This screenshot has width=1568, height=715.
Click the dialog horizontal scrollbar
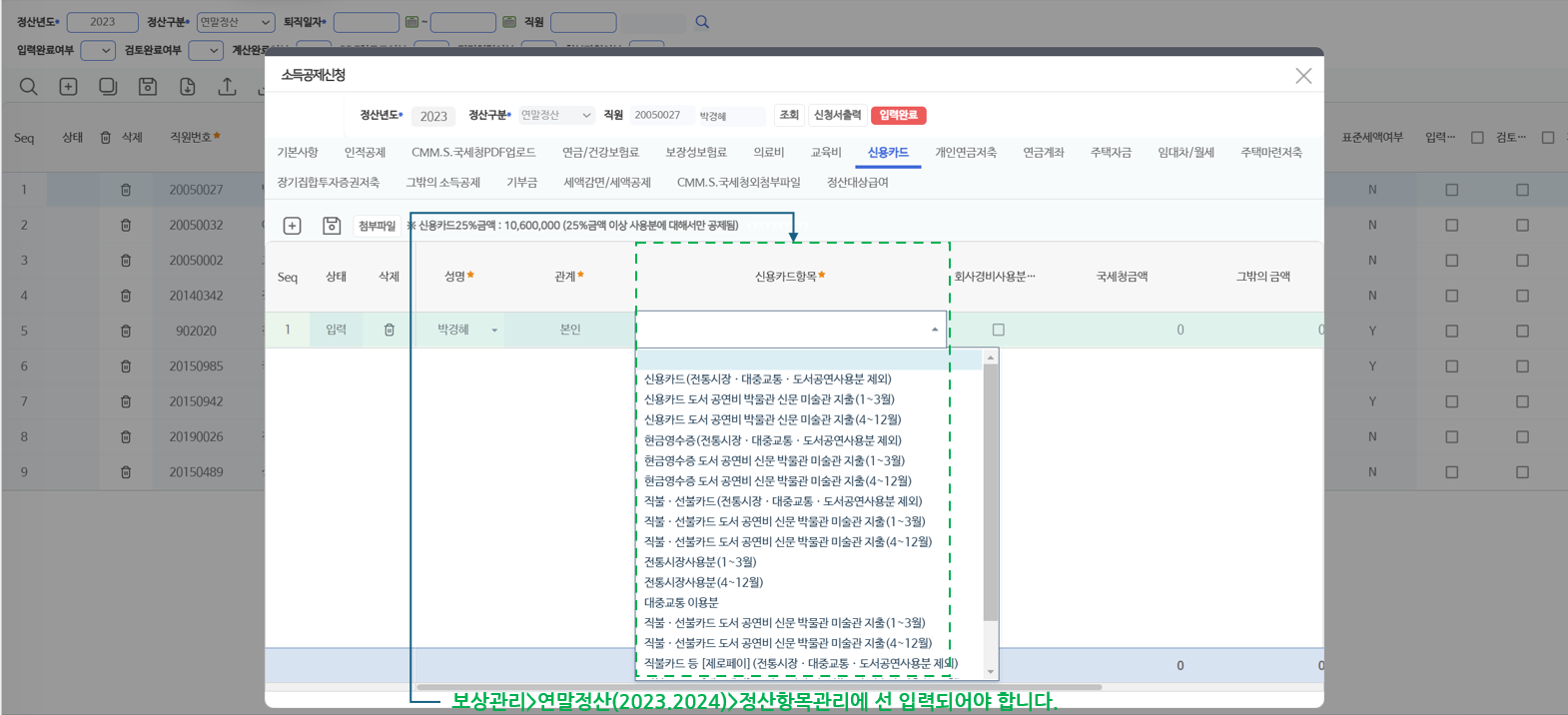759,687
